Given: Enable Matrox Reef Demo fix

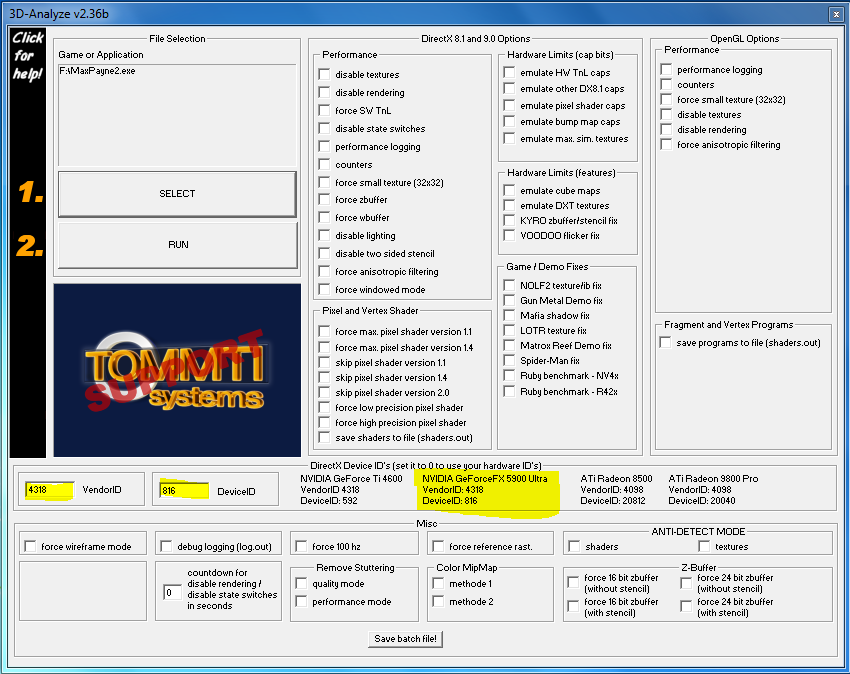Looking at the screenshot, I should pyautogui.click(x=509, y=345).
